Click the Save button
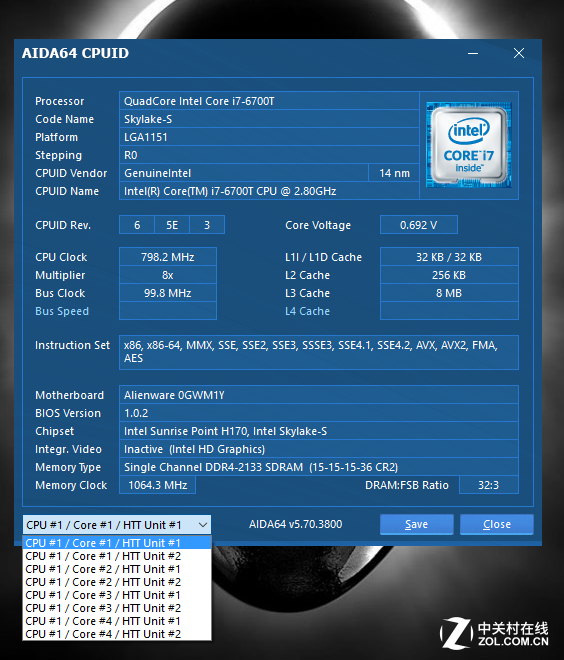This screenshot has height=660, width=564. coord(416,524)
